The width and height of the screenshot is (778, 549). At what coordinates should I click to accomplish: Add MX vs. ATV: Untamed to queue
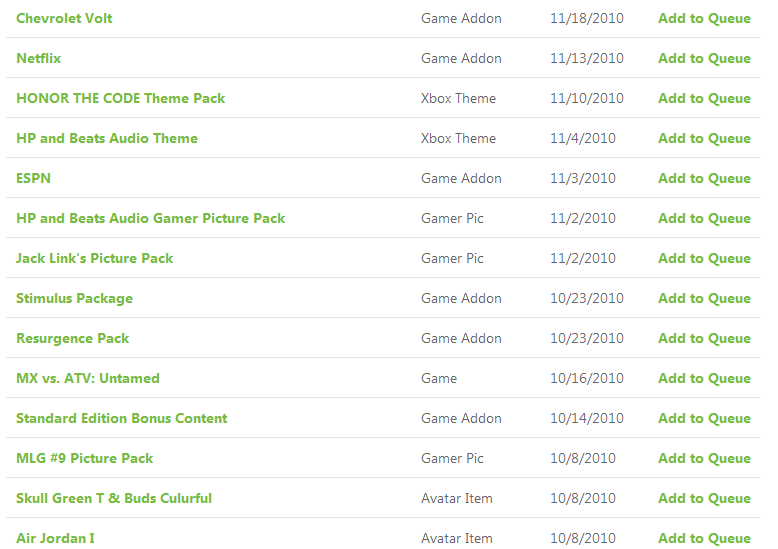[704, 378]
